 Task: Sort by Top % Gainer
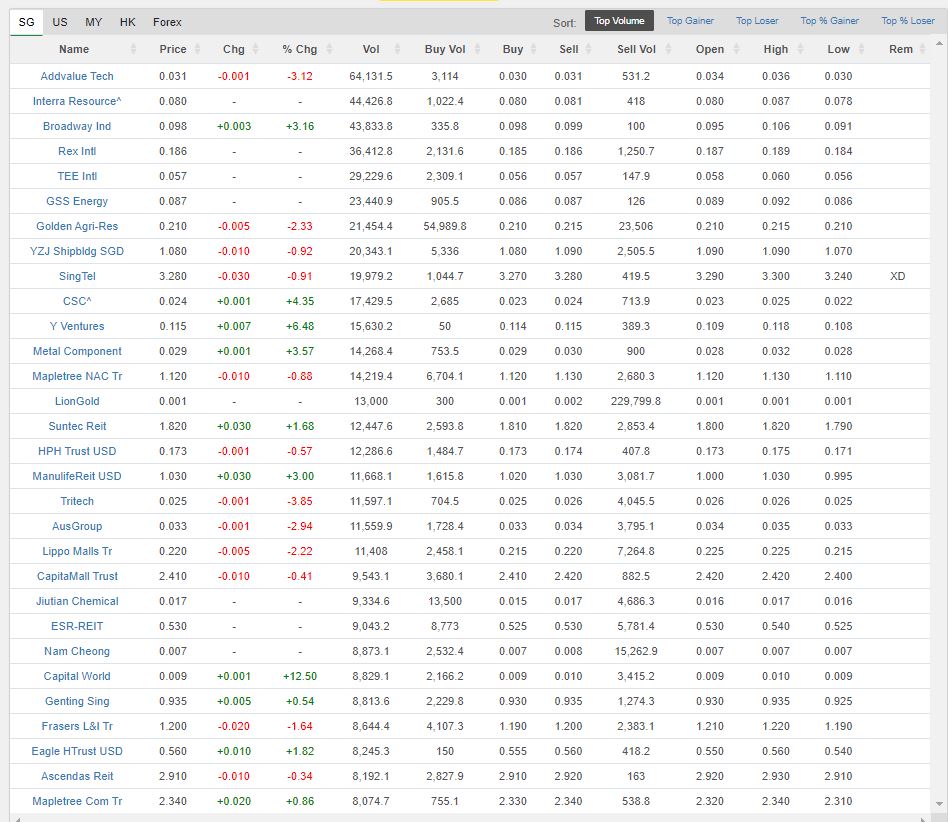click(830, 21)
